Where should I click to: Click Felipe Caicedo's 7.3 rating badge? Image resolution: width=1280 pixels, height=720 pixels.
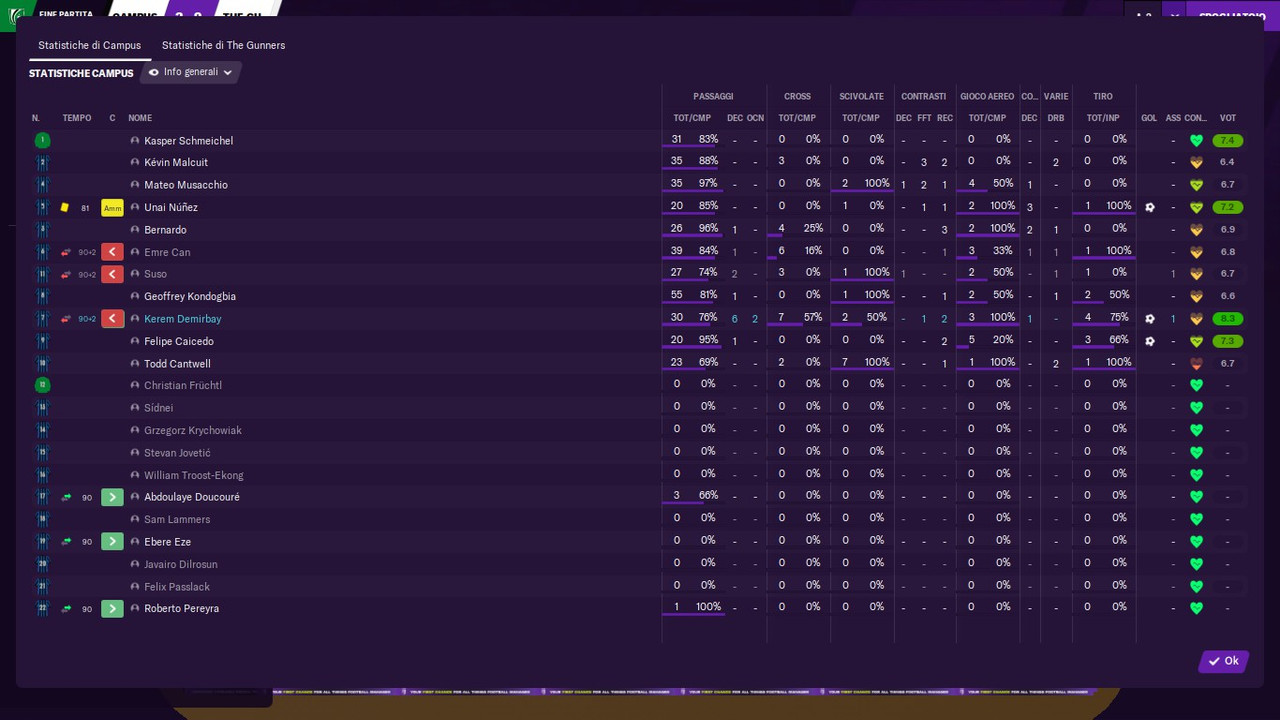coord(1228,342)
